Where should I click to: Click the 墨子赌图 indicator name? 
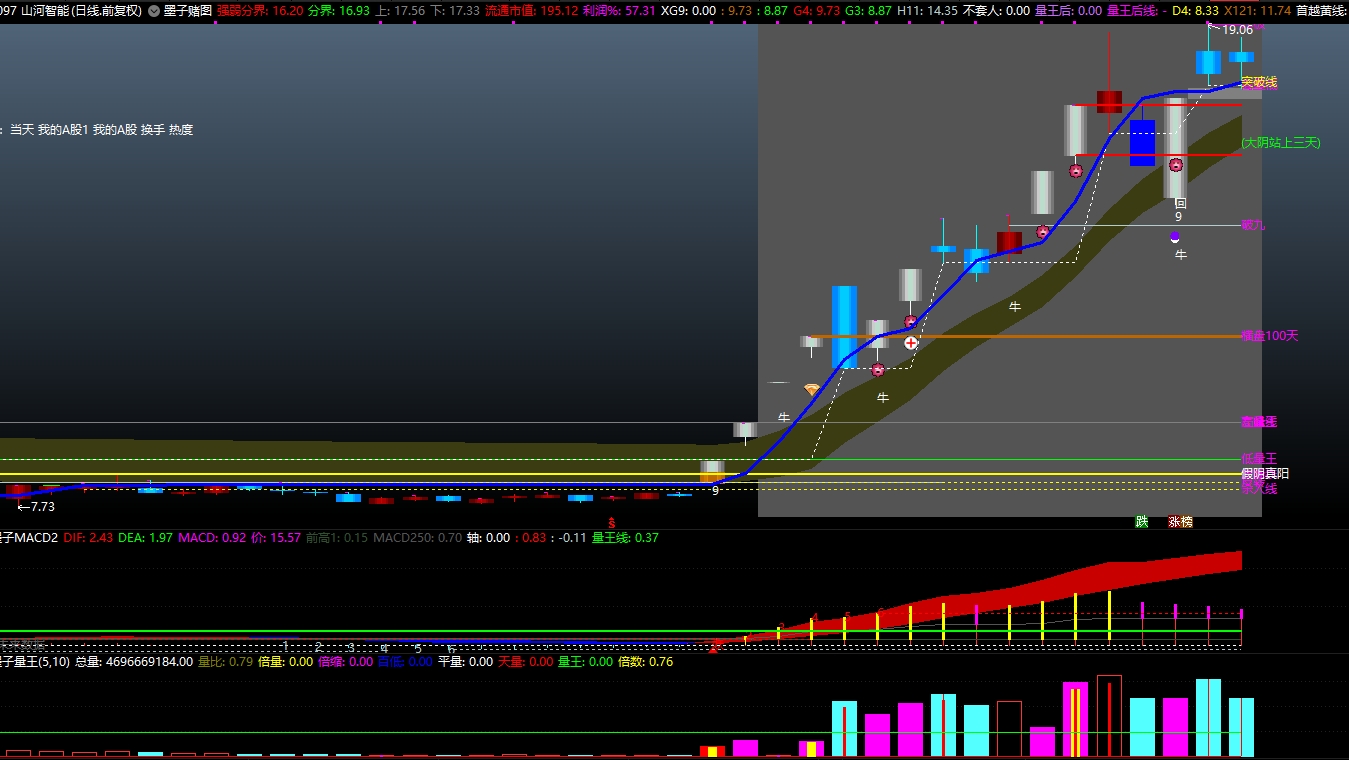tap(188, 11)
